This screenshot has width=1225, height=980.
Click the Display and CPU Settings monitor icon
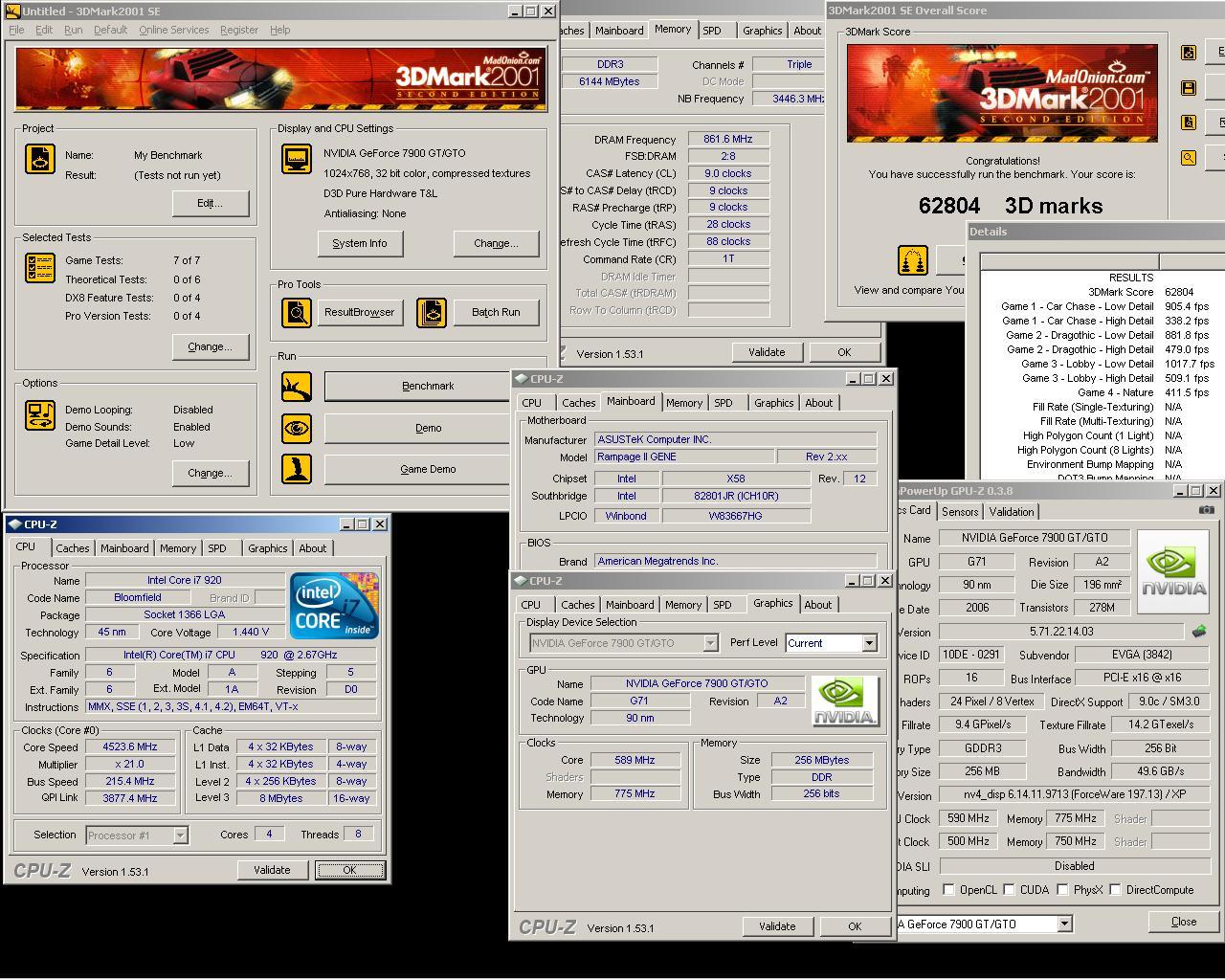pyautogui.click(x=297, y=159)
